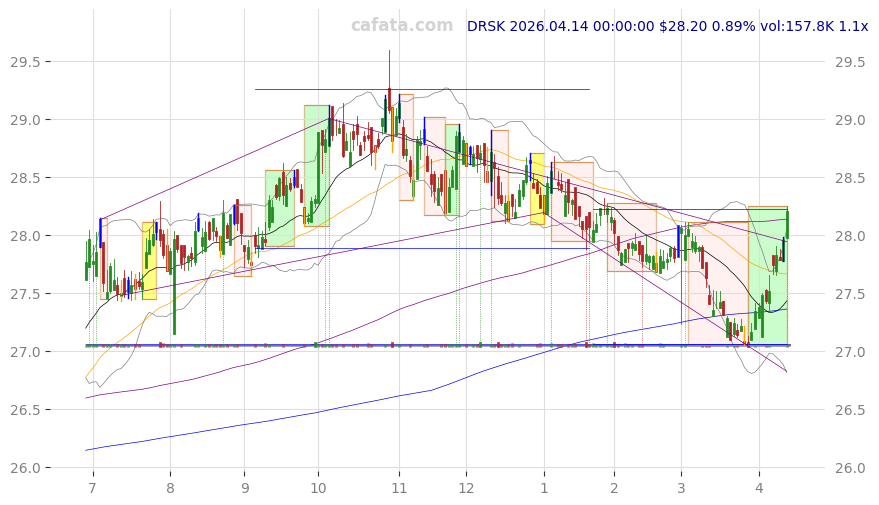Click the 29.5 label on left axis
This screenshot has width=879, height=505.
coord(30,62)
